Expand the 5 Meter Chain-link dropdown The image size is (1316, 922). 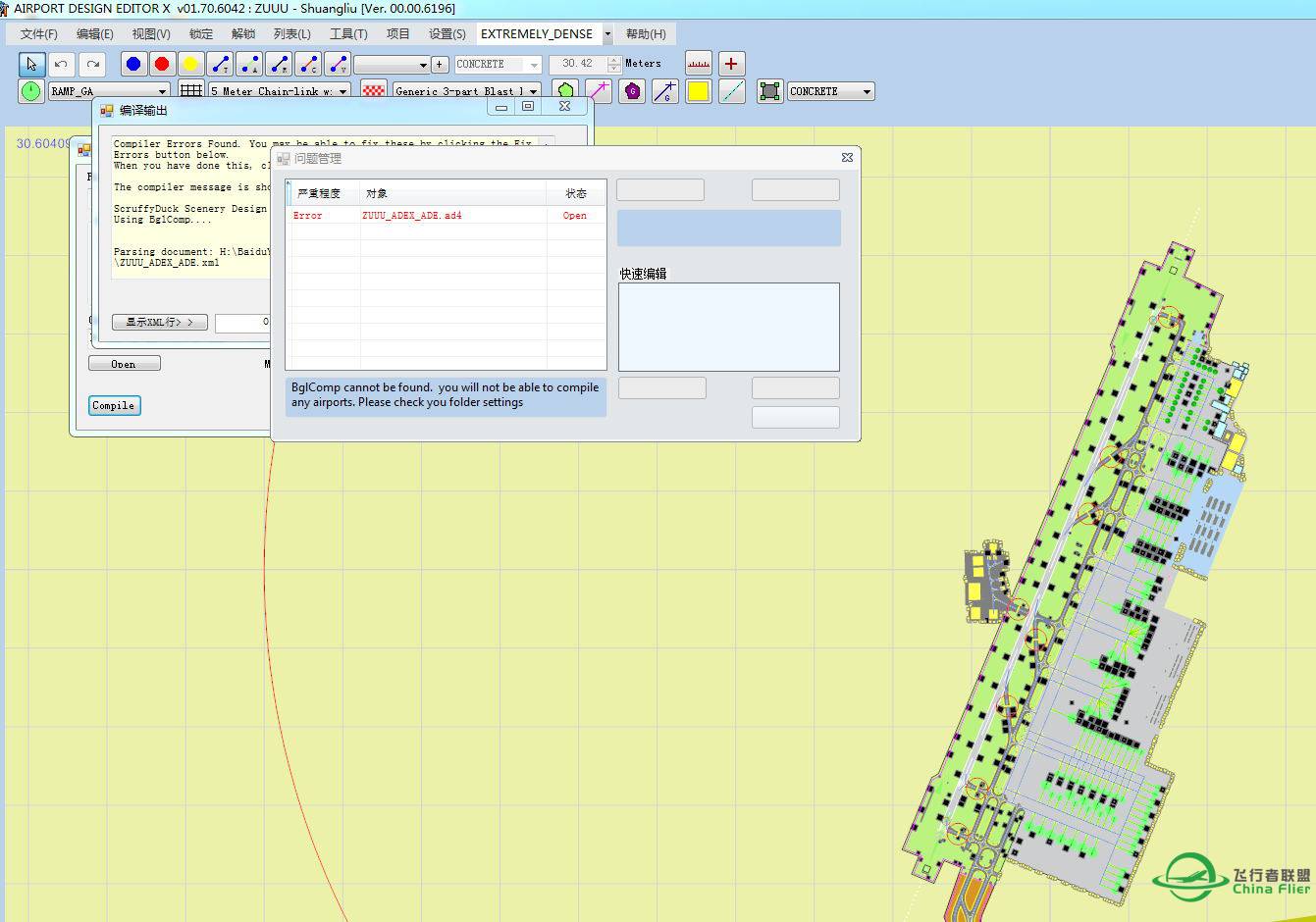[x=343, y=91]
